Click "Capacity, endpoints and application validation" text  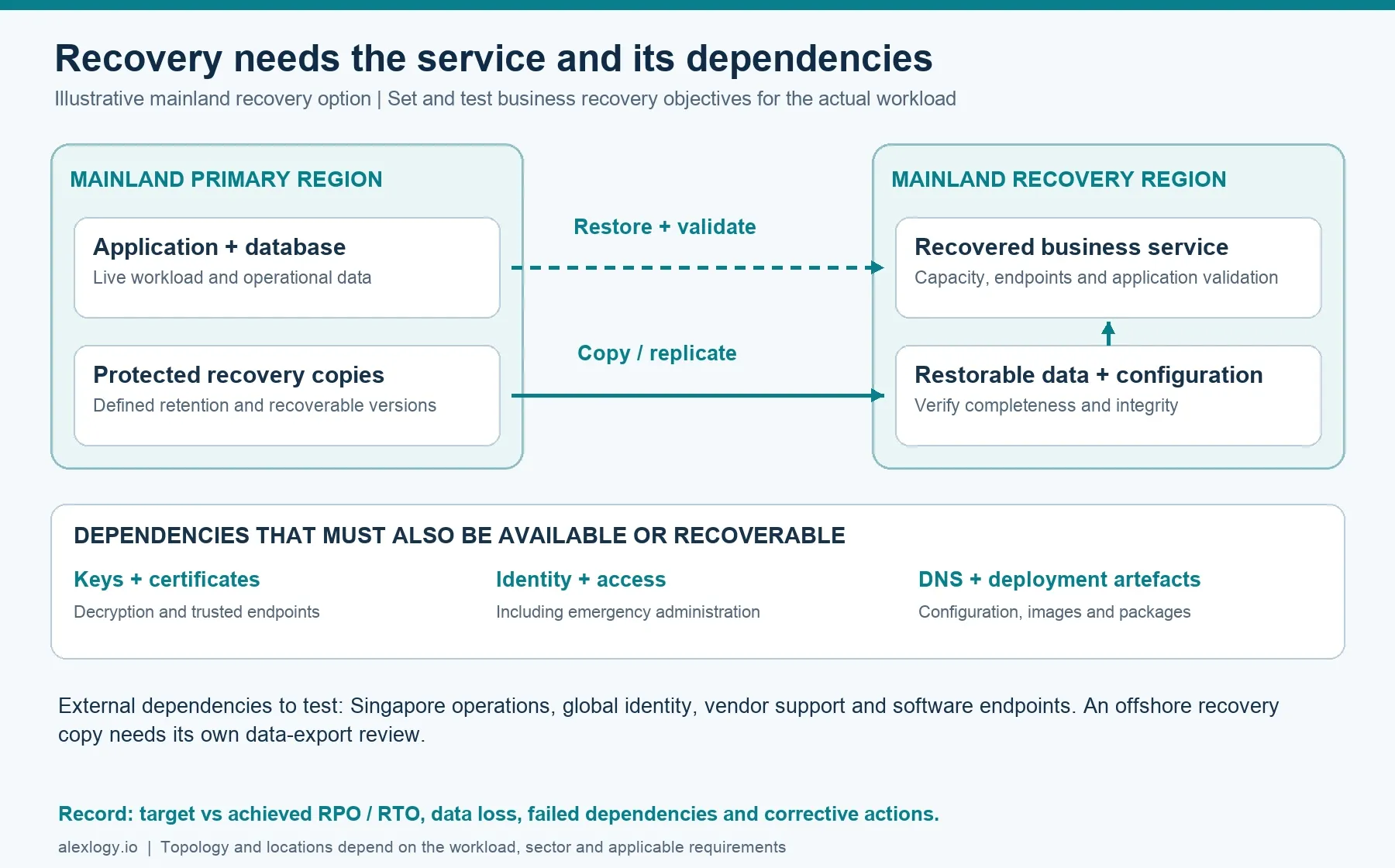1097,277
